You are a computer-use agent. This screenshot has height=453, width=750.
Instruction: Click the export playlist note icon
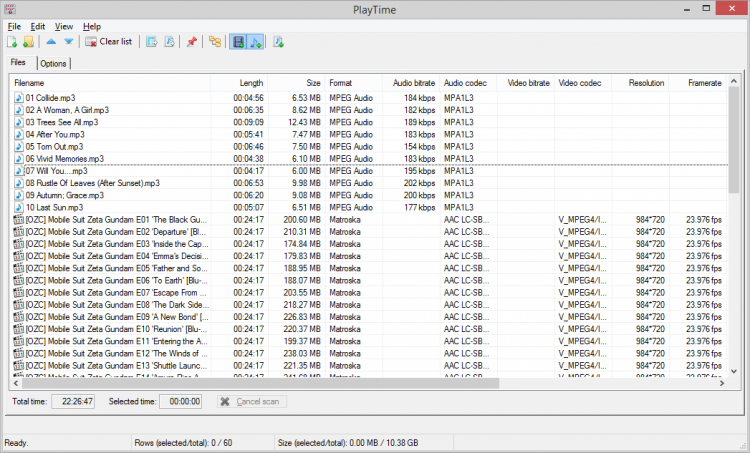pos(169,42)
